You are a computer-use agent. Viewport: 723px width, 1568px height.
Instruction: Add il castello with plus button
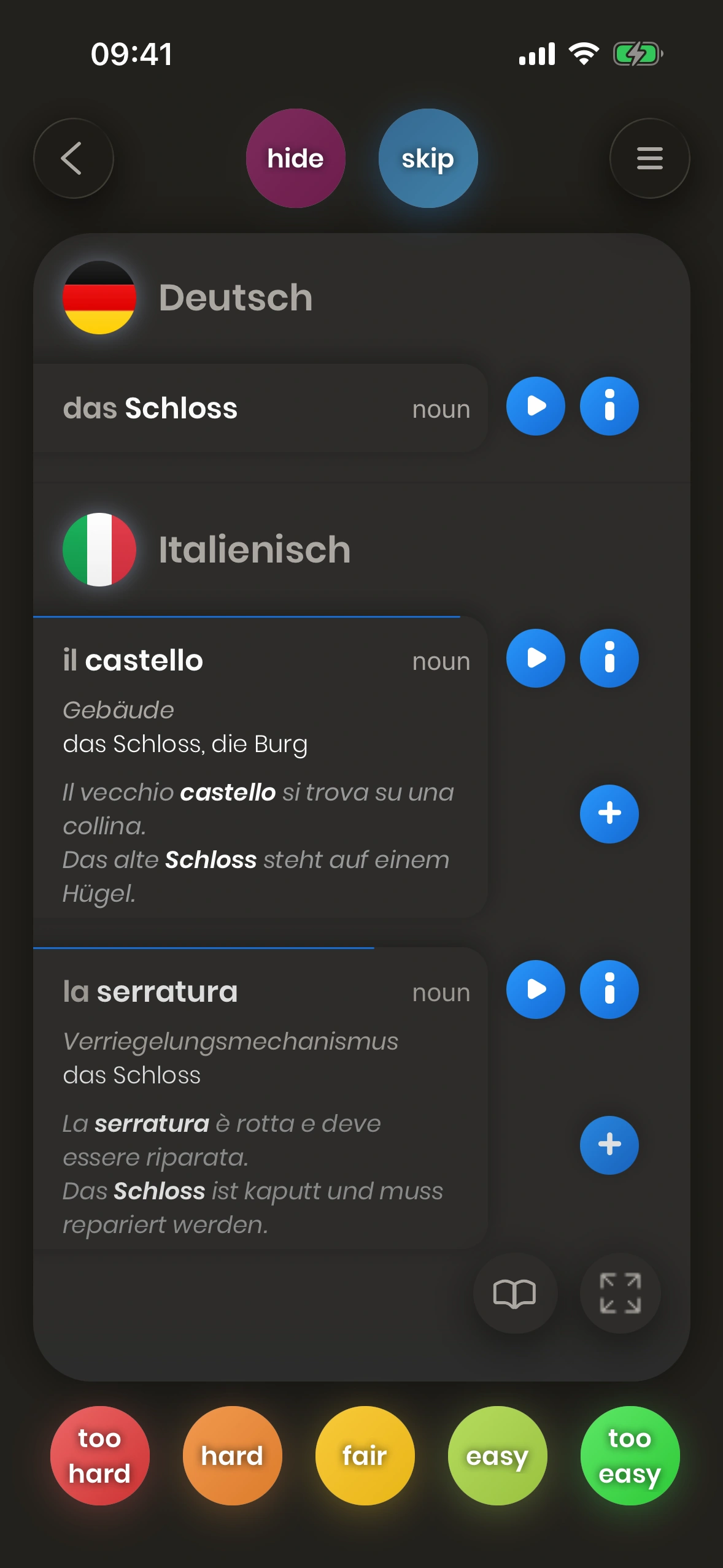pos(609,813)
